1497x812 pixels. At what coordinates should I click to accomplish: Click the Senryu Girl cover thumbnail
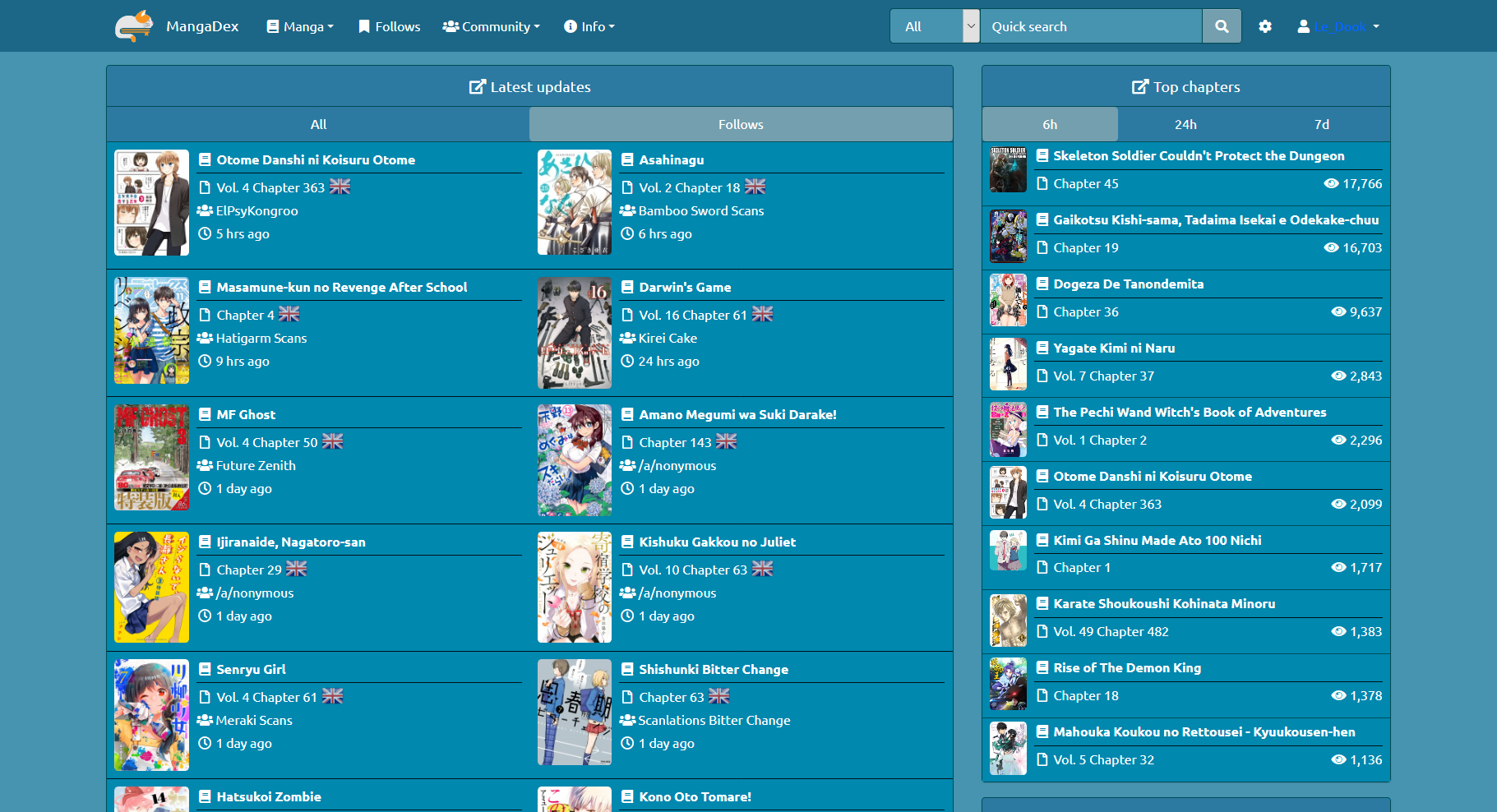pos(151,715)
